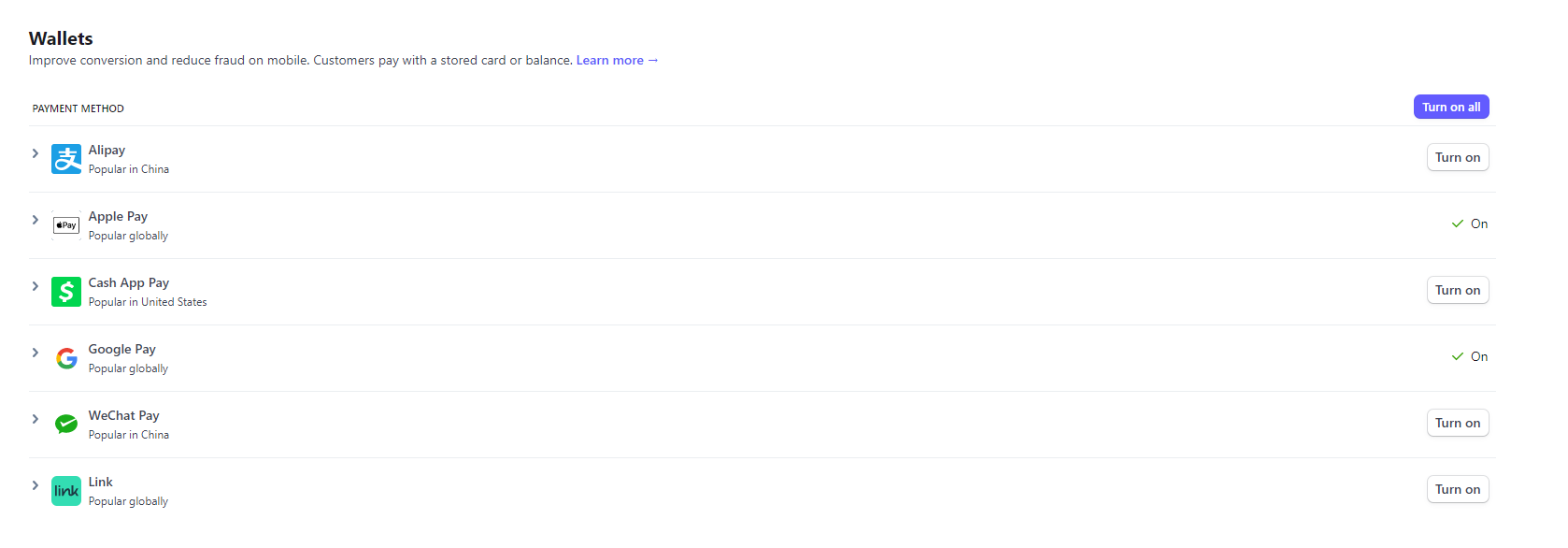Click the Apple Pay On status
Image resolution: width=1568 pixels, height=548 pixels.
click(1469, 224)
